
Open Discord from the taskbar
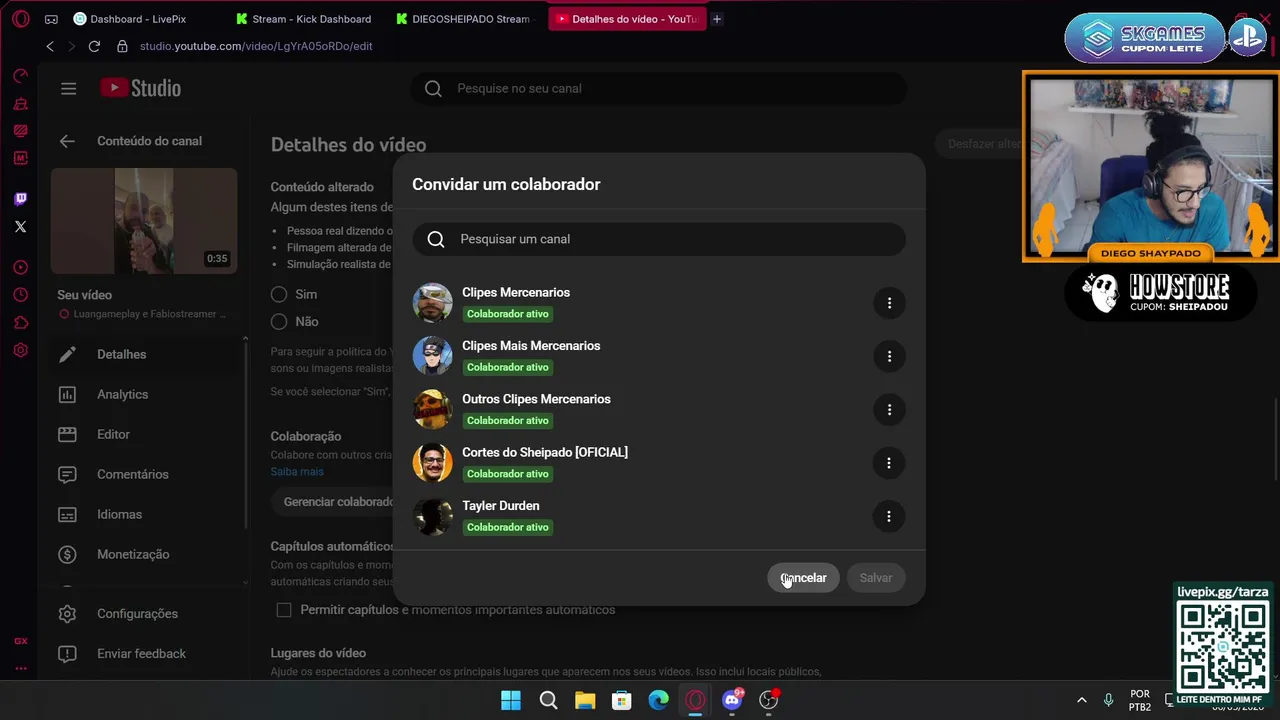point(732,700)
